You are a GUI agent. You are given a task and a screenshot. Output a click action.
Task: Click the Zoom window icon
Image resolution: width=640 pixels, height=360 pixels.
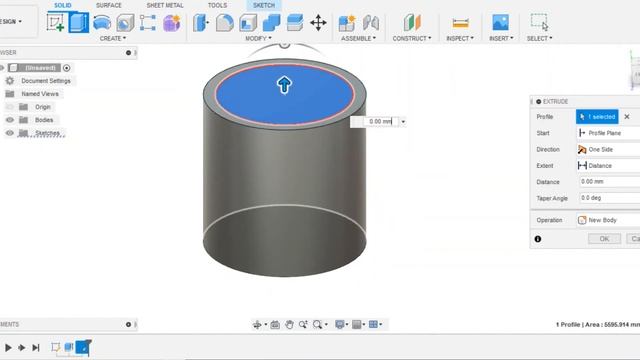click(x=303, y=324)
